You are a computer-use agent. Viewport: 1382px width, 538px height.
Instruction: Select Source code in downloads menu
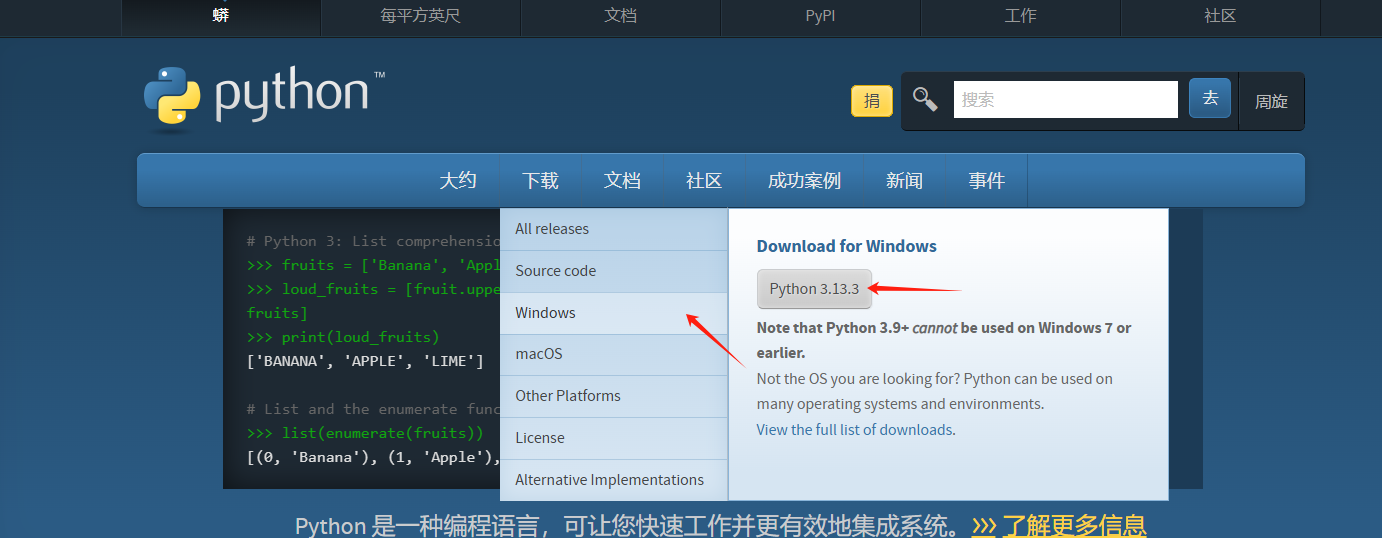[x=614, y=271]
